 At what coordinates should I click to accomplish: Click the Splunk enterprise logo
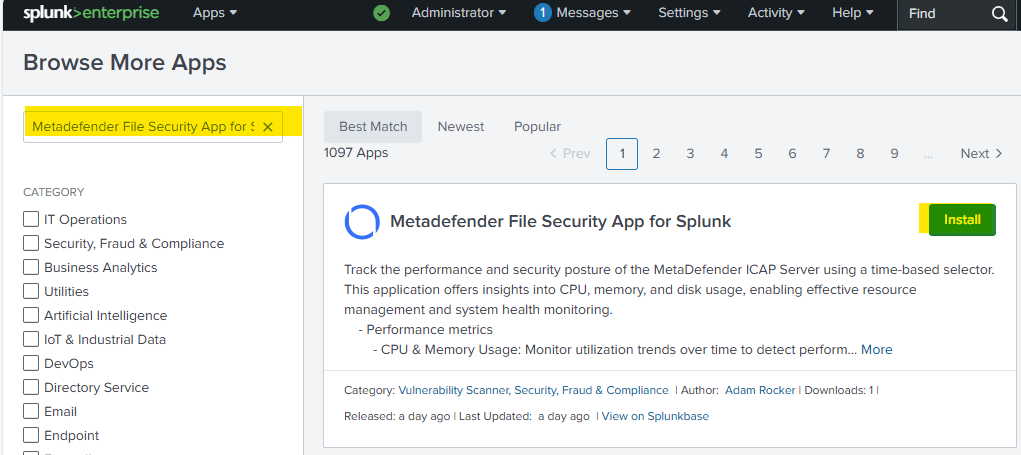tap(91, 13)
